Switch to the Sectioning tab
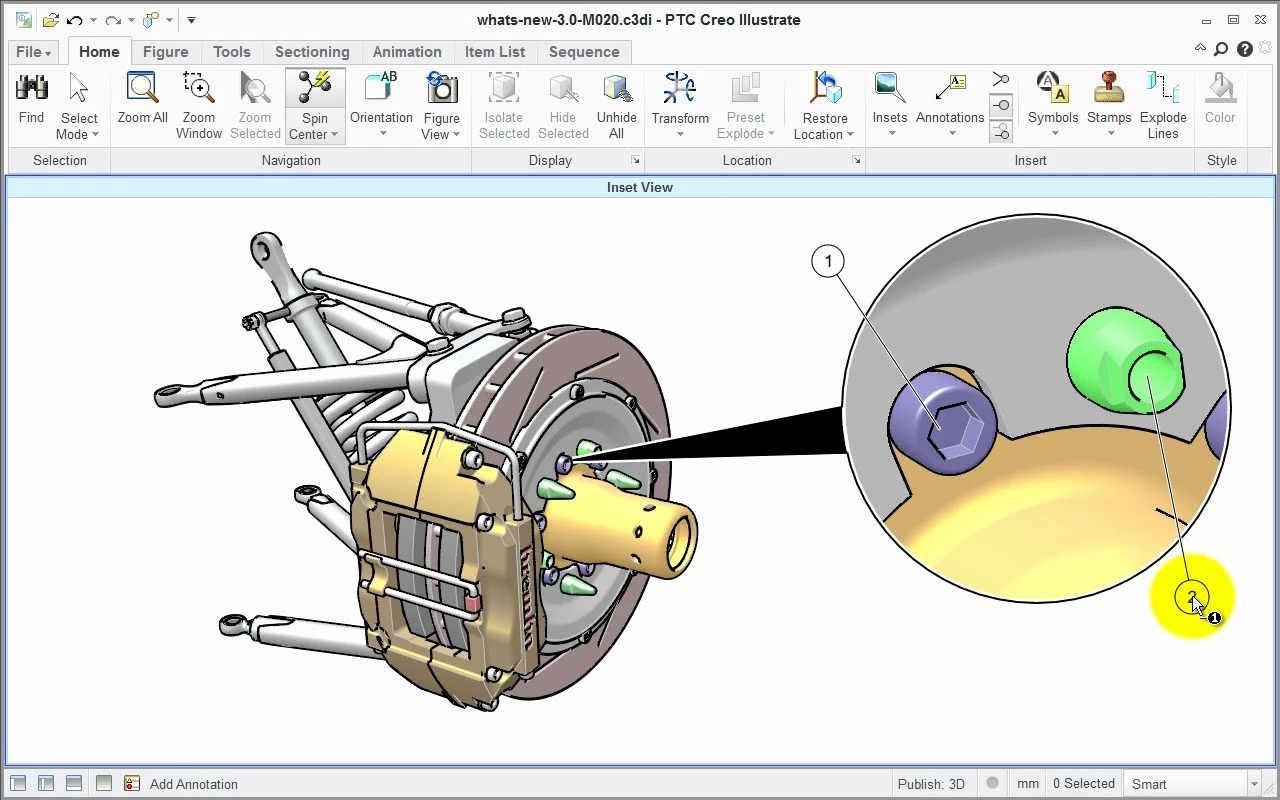Viewport: 1280px width, 800px height. click(x=312, y=52)
